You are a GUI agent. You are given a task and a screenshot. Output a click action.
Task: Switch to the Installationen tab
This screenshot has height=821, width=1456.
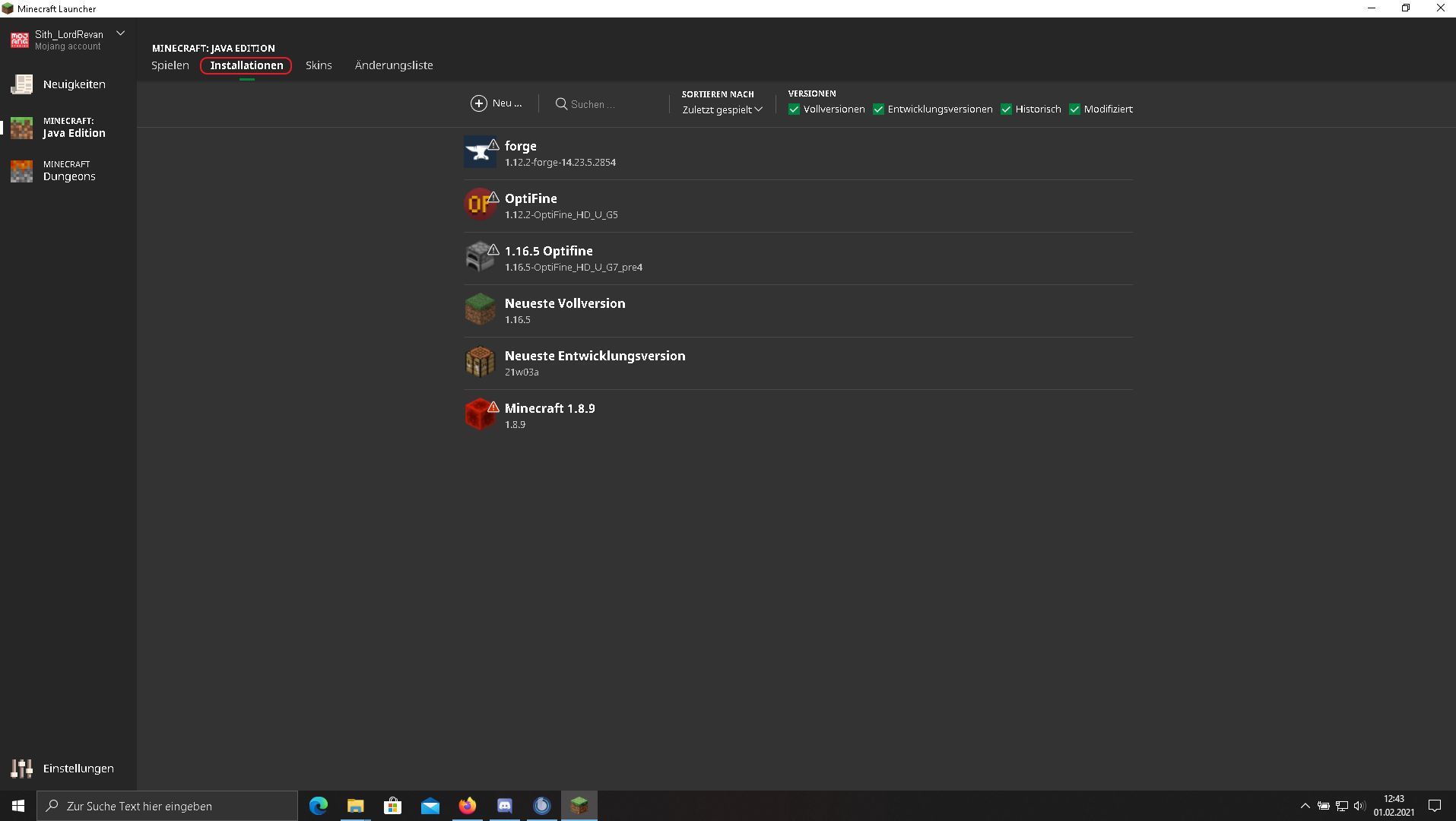point(246,65)
